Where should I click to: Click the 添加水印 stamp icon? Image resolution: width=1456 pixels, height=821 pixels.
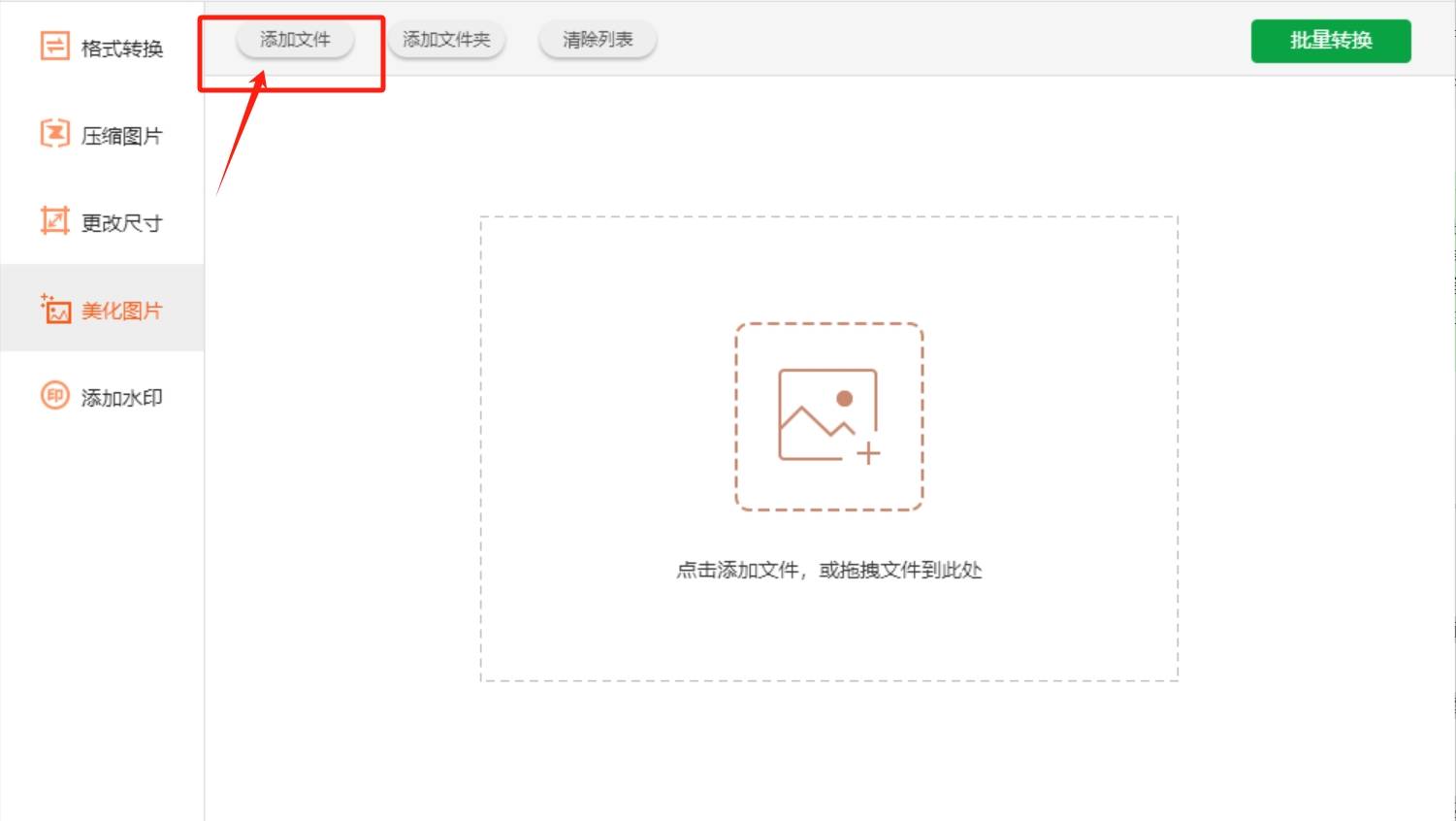coord(54,396)
